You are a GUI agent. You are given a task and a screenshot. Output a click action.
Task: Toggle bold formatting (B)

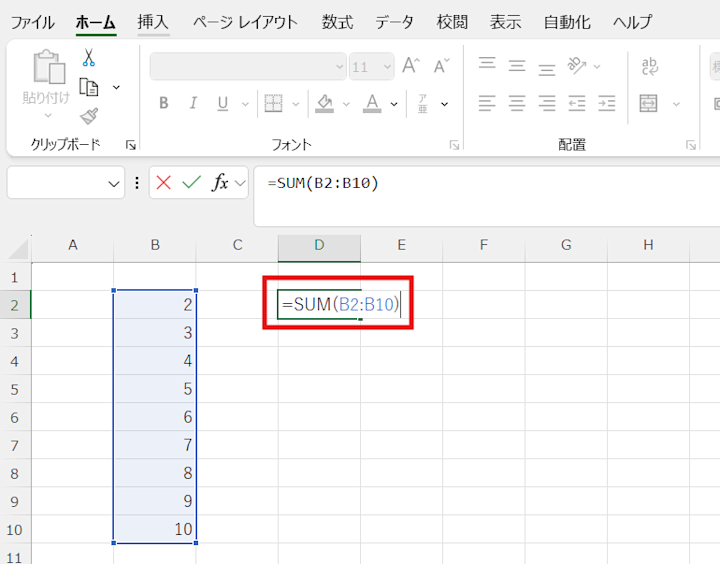coord(163,103)
